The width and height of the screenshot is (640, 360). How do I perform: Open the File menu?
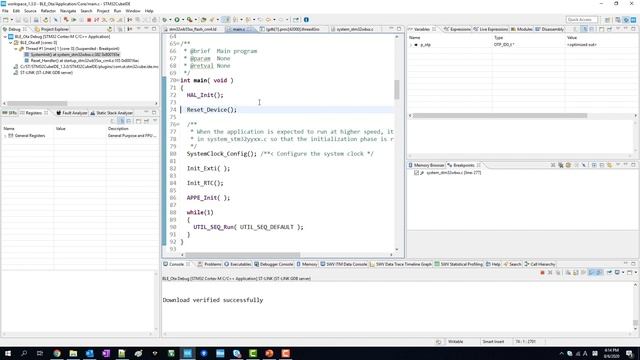(x=5, y=11)
